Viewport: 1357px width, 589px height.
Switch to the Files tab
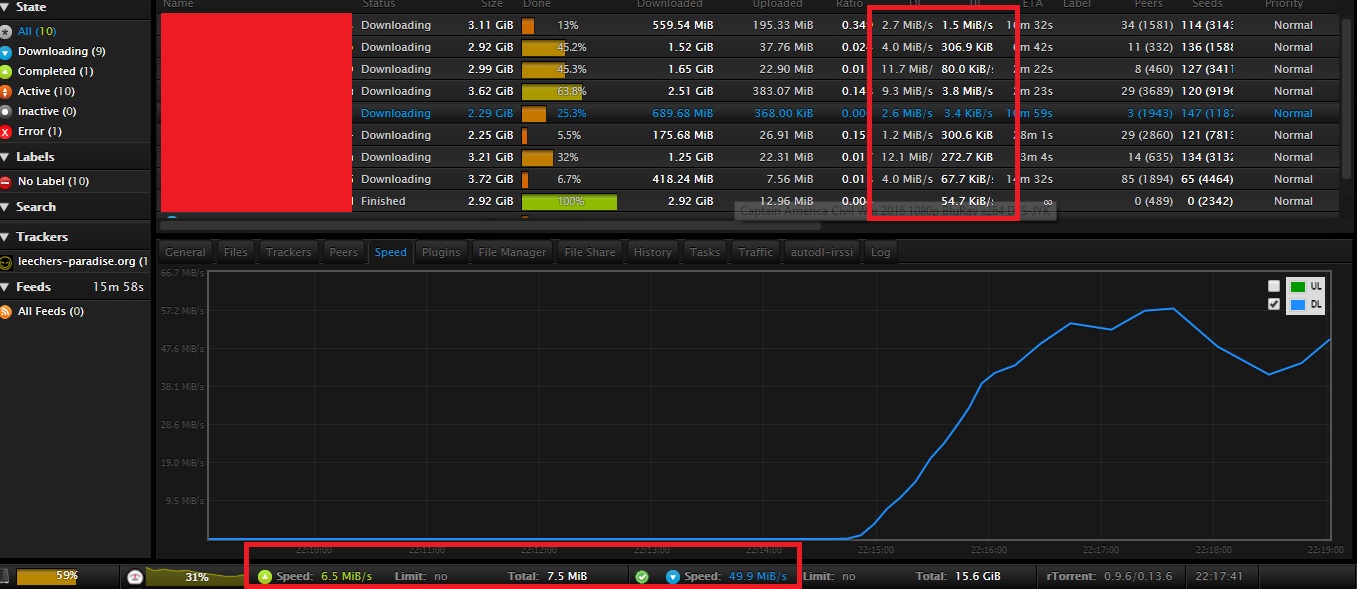(x=236, y=252)
